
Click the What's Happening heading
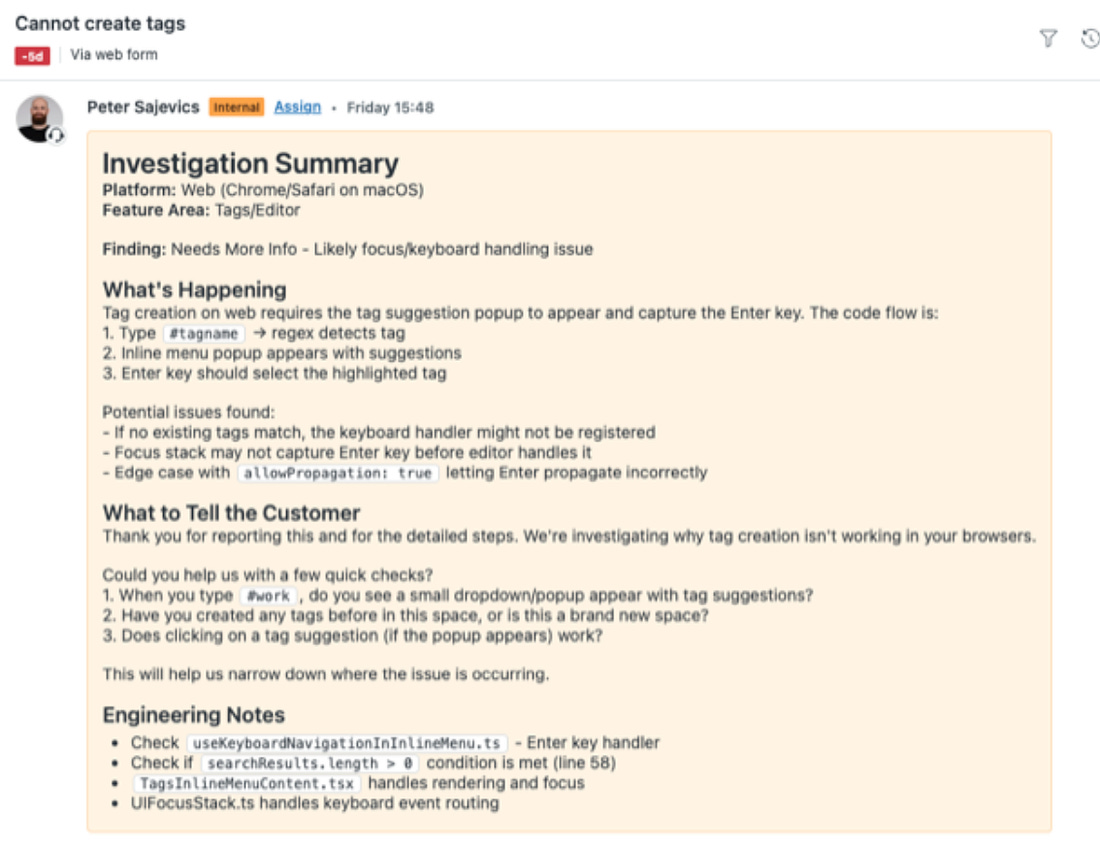[x=194, y=290]
